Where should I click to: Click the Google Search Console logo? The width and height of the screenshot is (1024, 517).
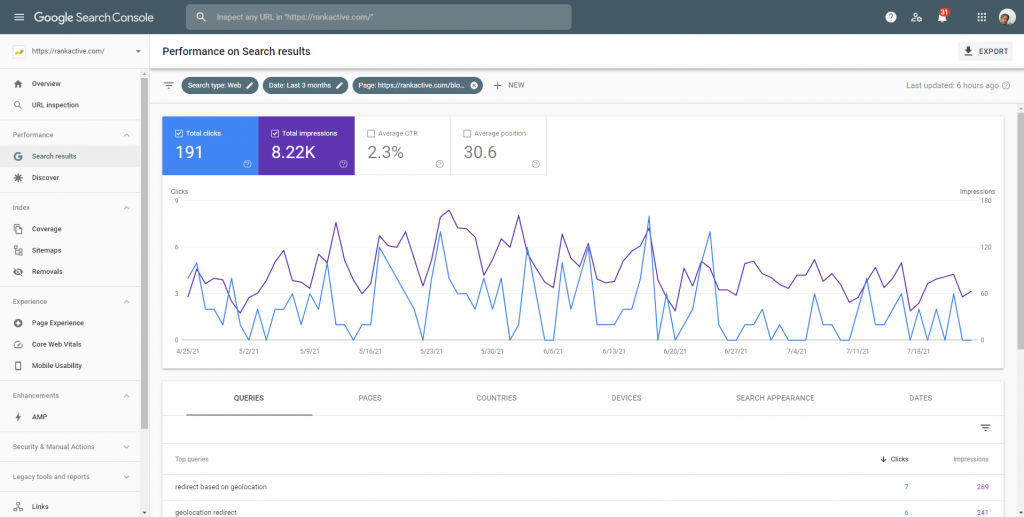[94, 18]
